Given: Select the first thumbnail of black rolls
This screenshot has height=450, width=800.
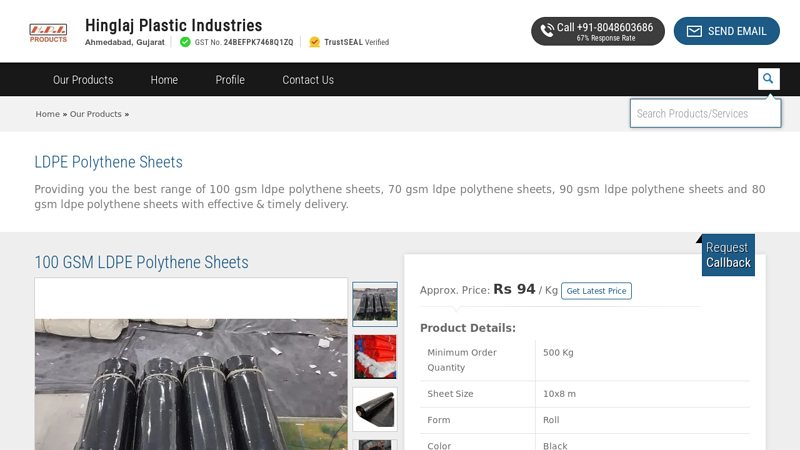Looking at the screenshot, I should (x=374, y=304).
